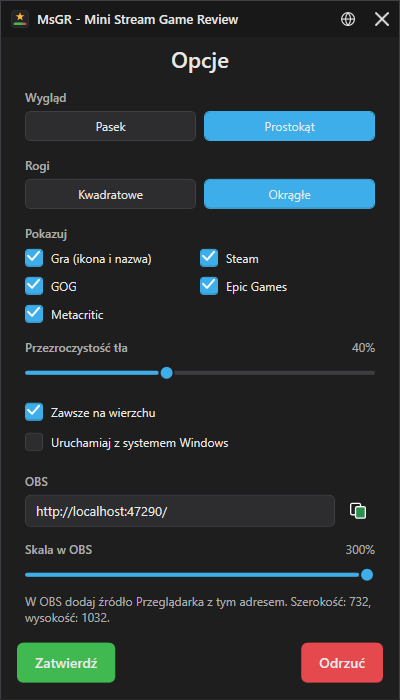This screenshot has width=400, height=700.
Task: Click the Przezroczystość tła slider handle
Action: [167, 373]
